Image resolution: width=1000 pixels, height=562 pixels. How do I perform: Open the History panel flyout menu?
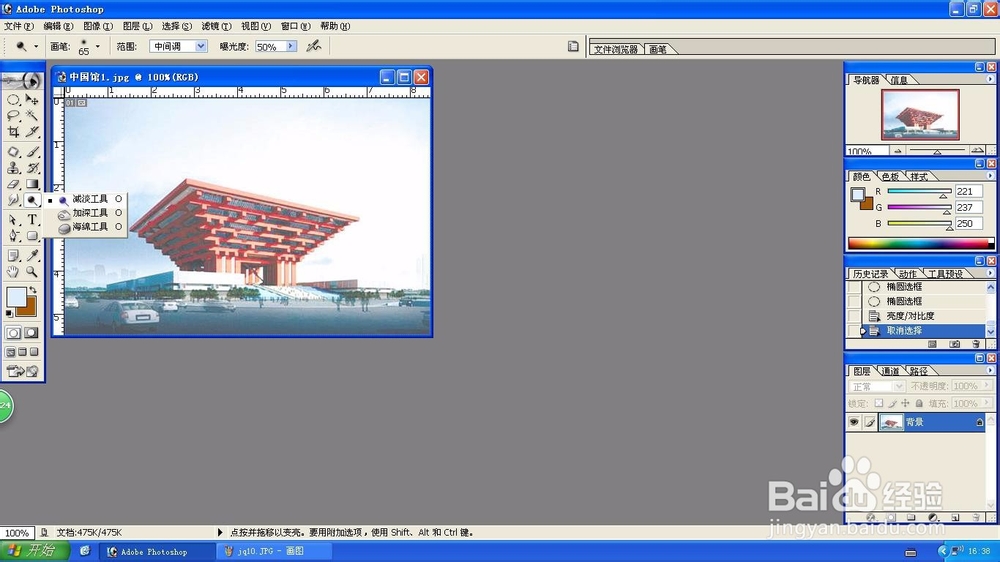coord(990,273)
